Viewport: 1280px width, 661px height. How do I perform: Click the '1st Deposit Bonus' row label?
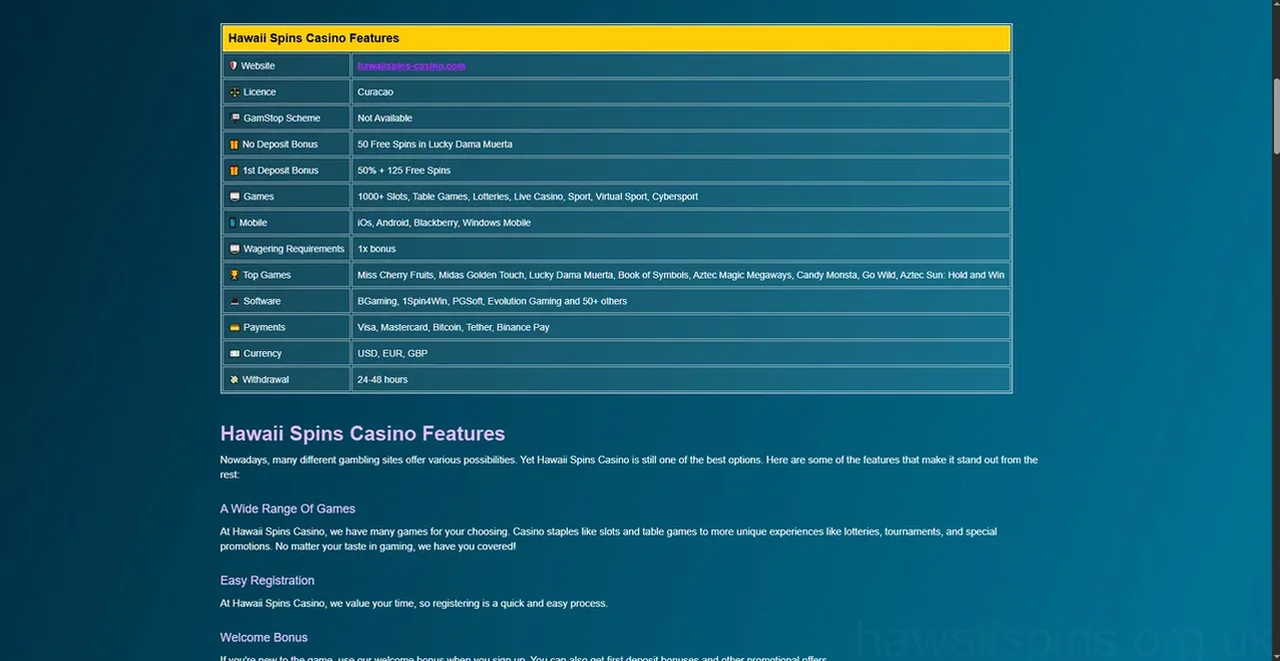281,170
